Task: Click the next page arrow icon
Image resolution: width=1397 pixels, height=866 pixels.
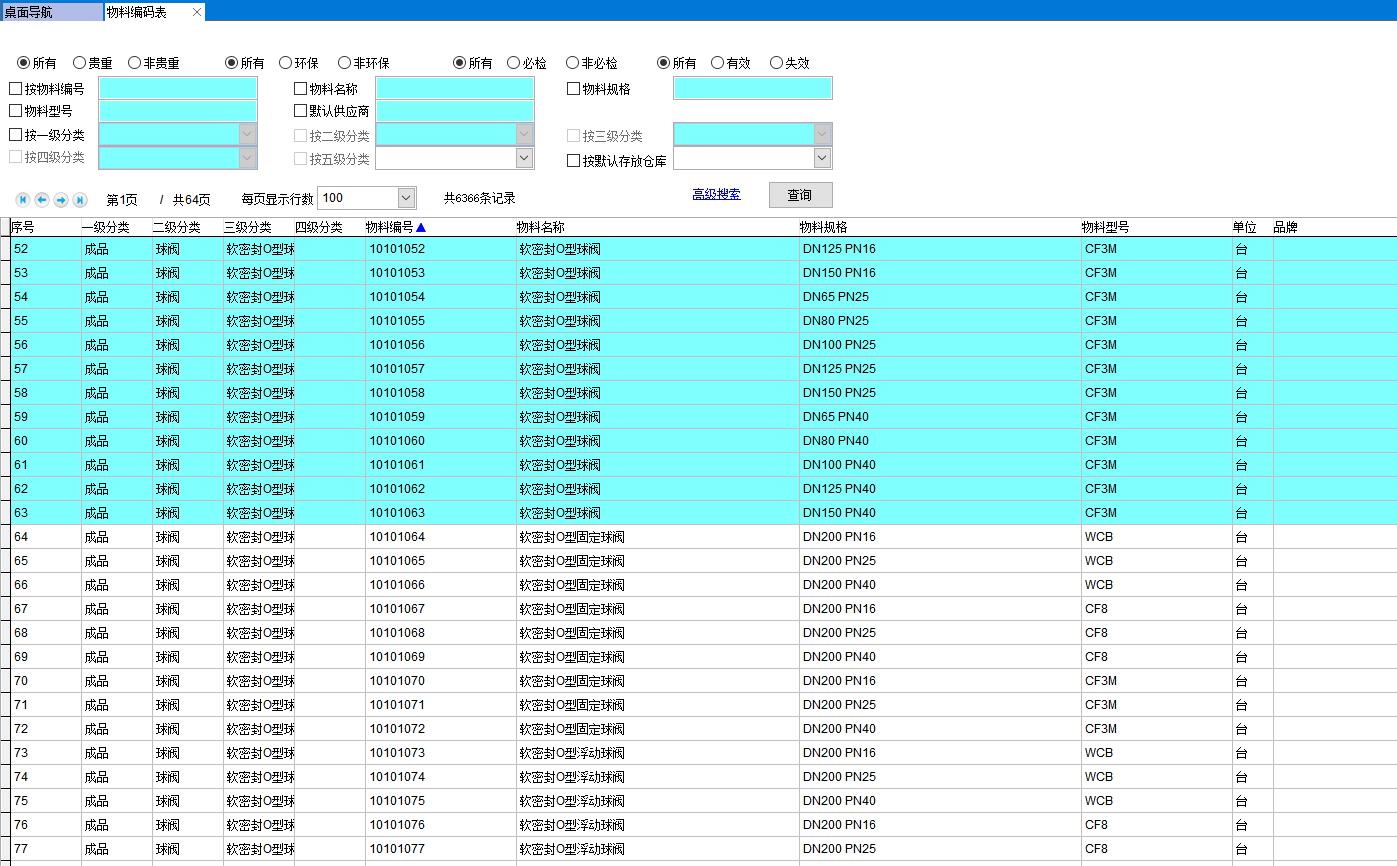Action: (61, 200)
